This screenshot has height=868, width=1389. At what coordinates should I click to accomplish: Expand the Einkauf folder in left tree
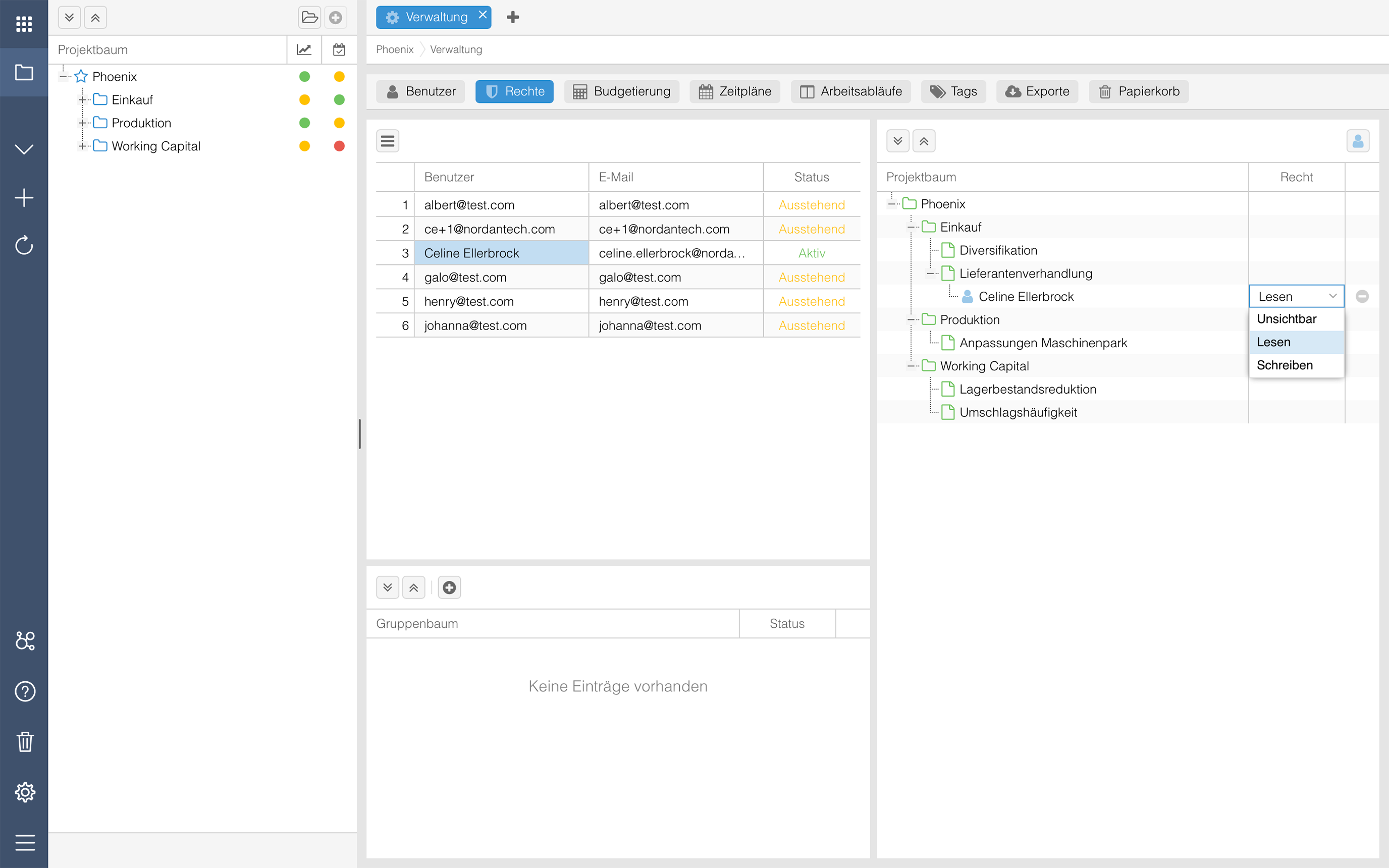point(82,100)
